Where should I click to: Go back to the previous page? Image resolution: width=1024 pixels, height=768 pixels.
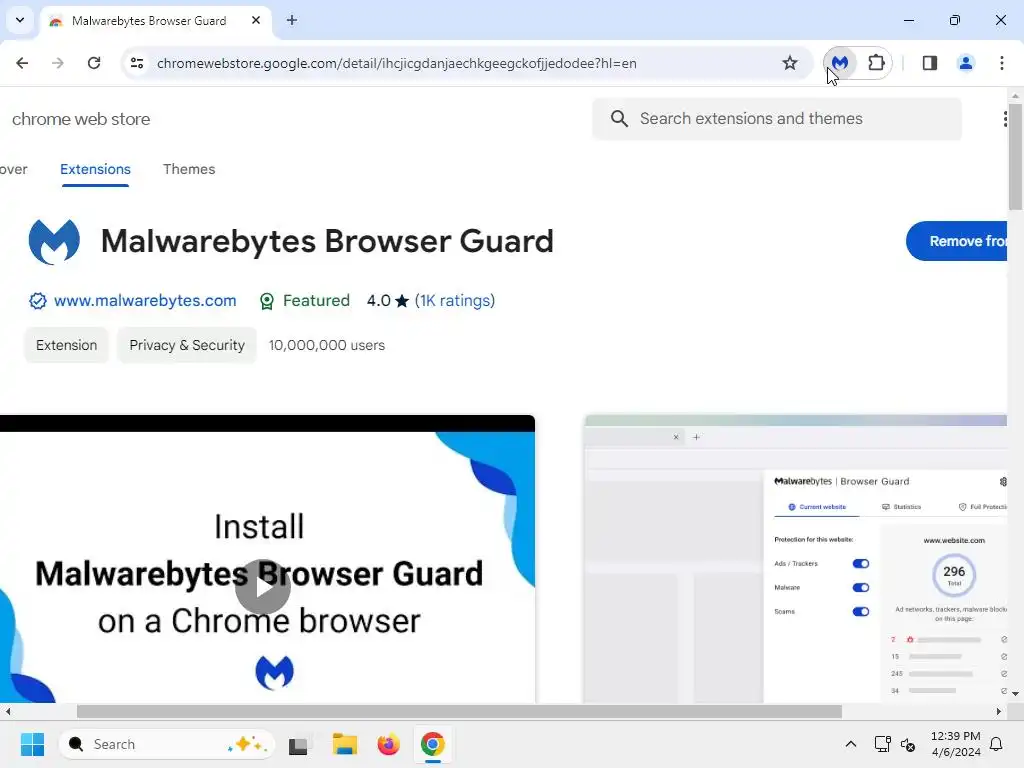point(22,63)
